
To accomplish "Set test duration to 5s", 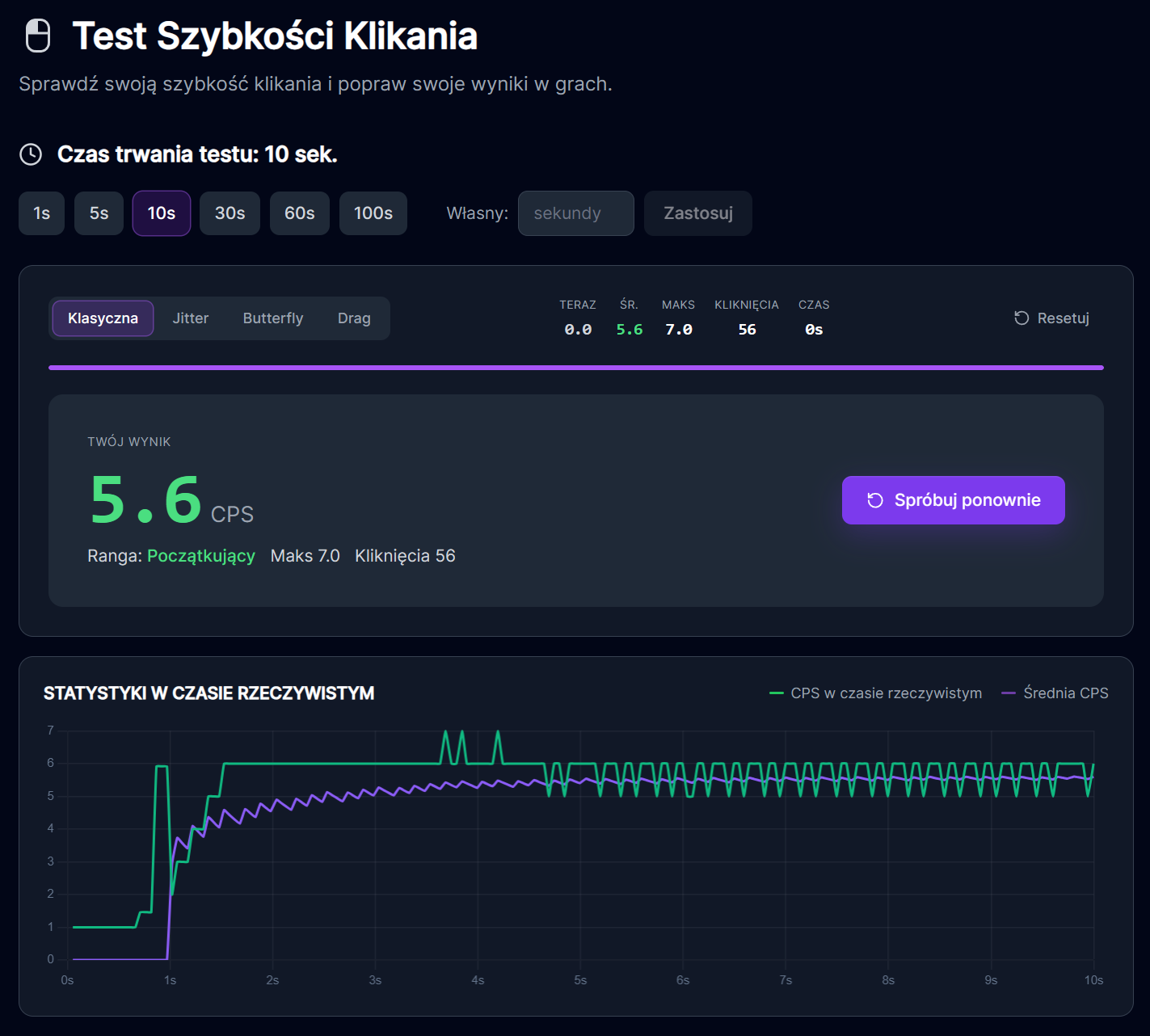I will tap(99, 213).
